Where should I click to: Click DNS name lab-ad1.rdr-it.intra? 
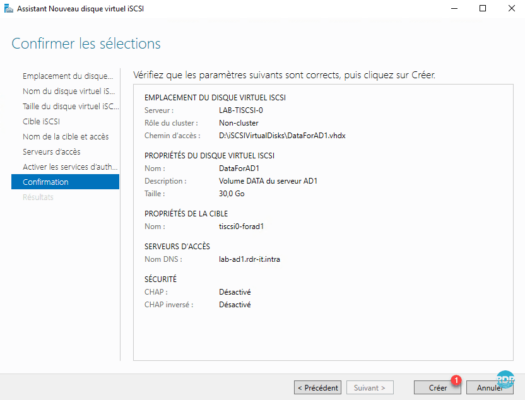click(249, 259)
